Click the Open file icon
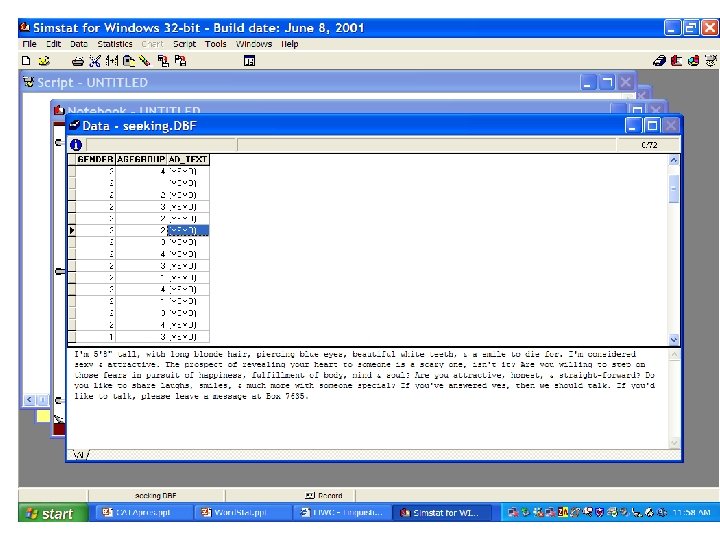Screen dimensions: 720x540 (44, 61)
